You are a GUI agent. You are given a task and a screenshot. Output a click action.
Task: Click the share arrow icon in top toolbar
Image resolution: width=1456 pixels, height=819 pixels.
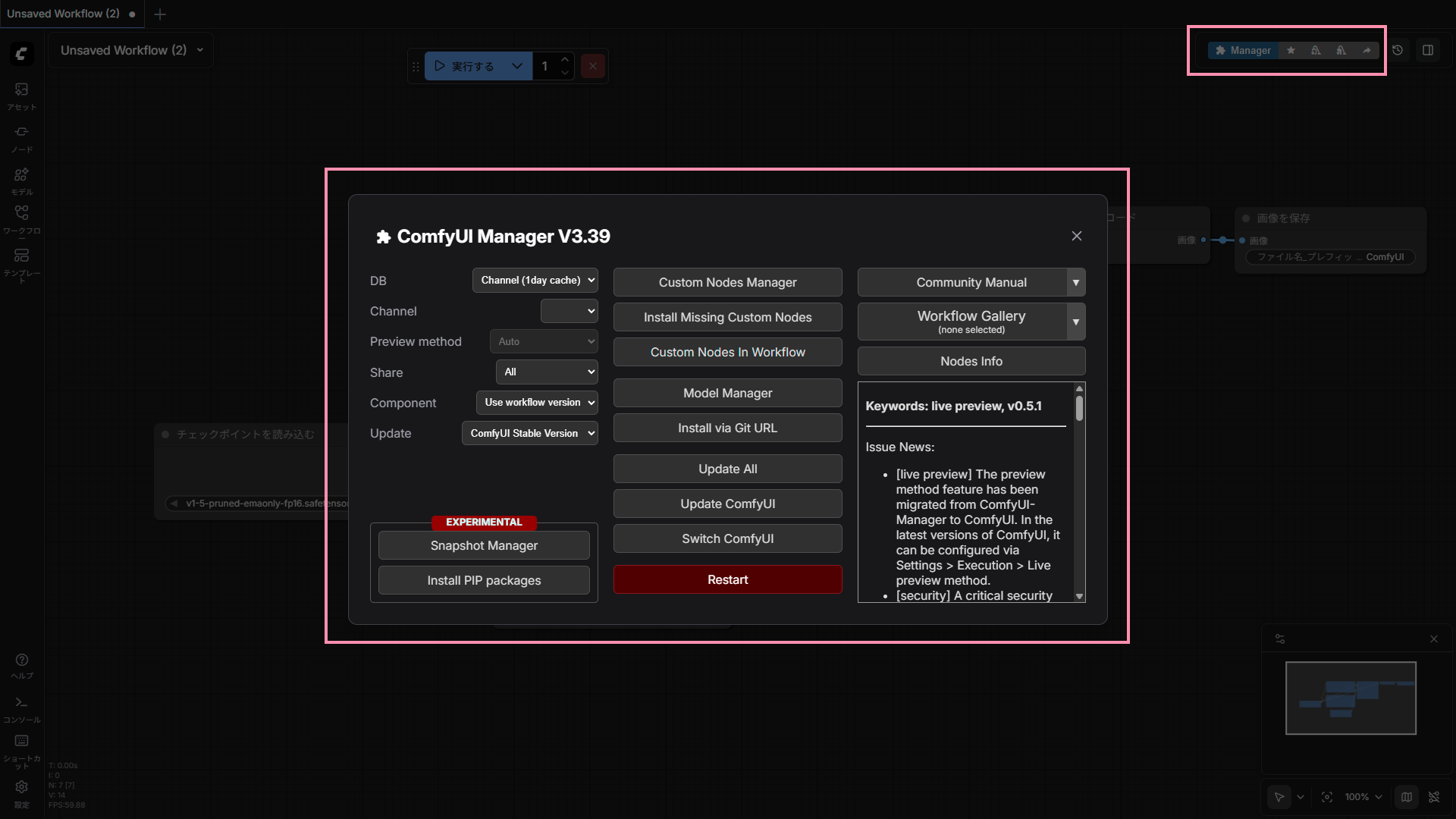pos(1367,50)
